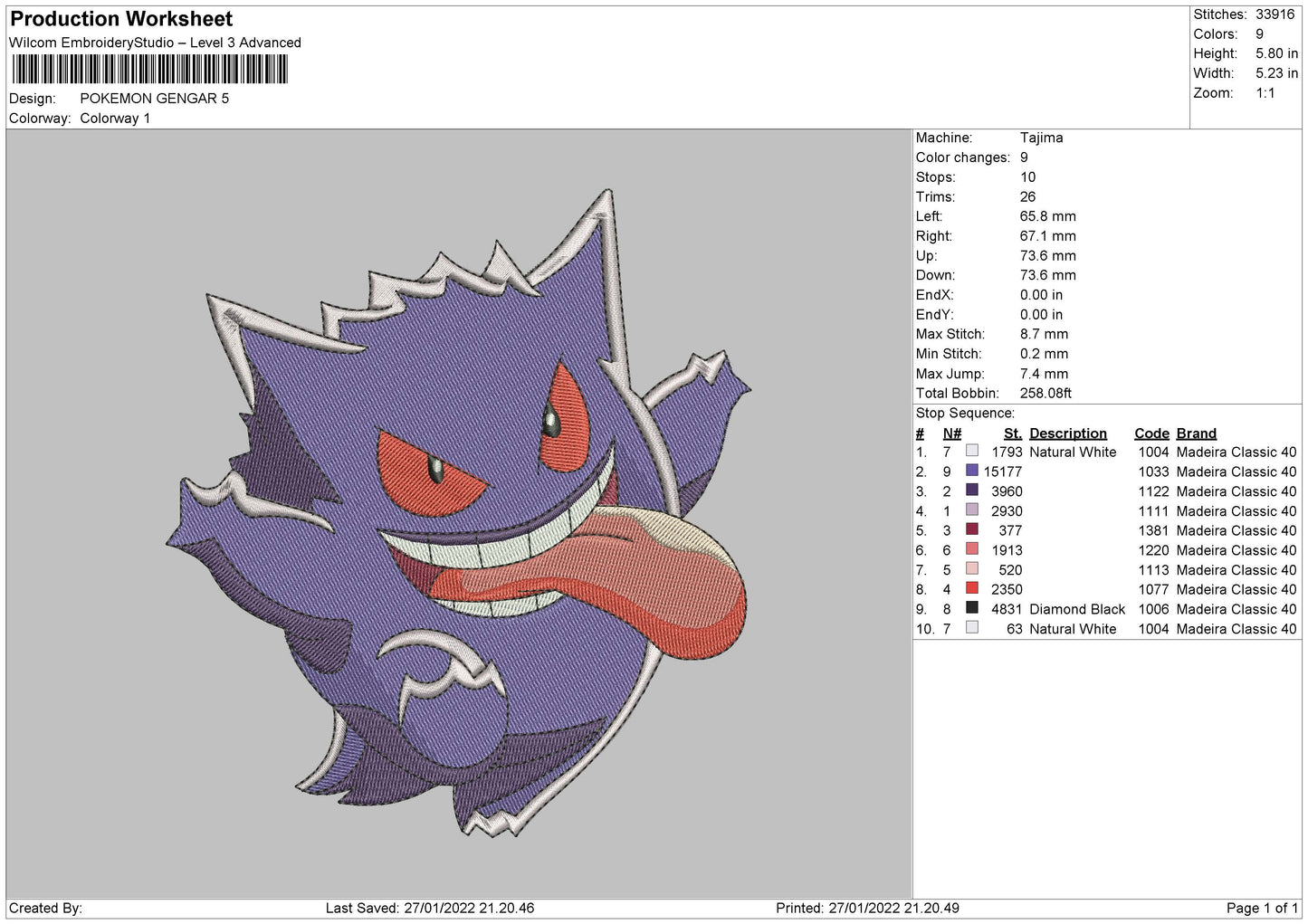Select the 'Colorway 1' value
The height and width of the screenshot is (924, 1308).
coord(115,119)
